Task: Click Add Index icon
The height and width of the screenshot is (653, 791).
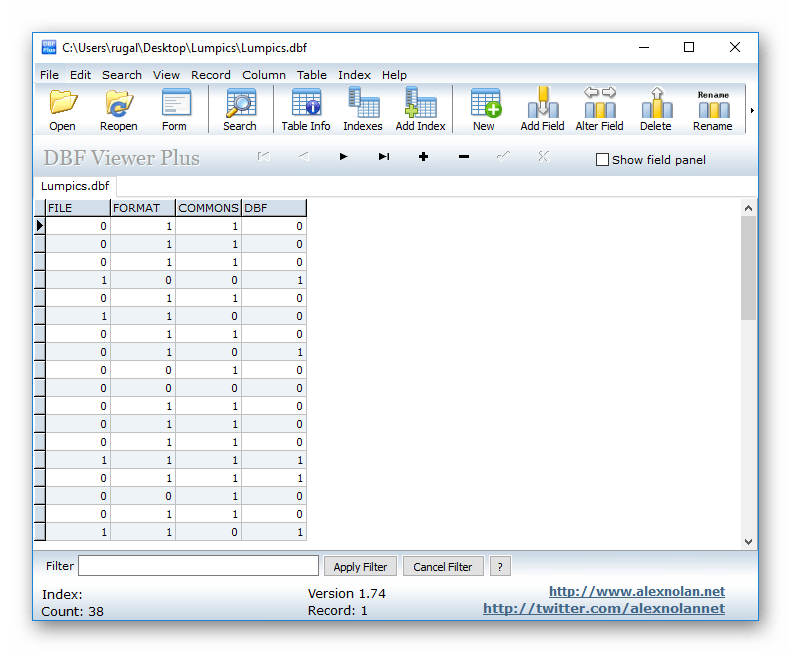Action: click(x=420, y=110)
